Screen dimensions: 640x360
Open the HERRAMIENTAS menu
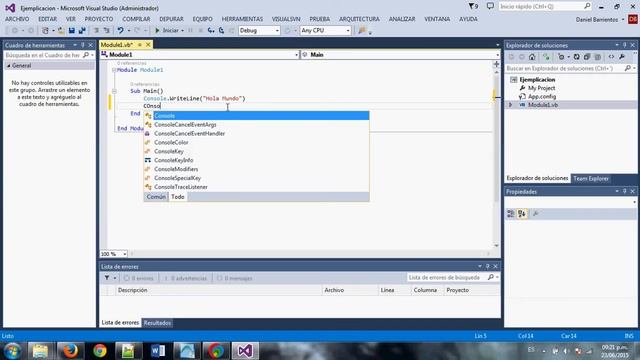(x=242, y=19)
